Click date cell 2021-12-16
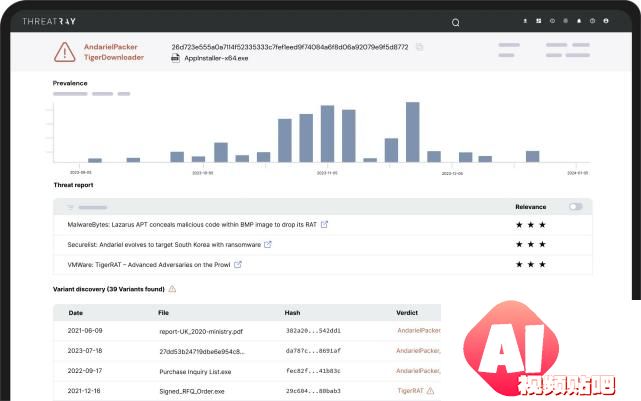Viewport: 641px width, 401px height. 84,391
